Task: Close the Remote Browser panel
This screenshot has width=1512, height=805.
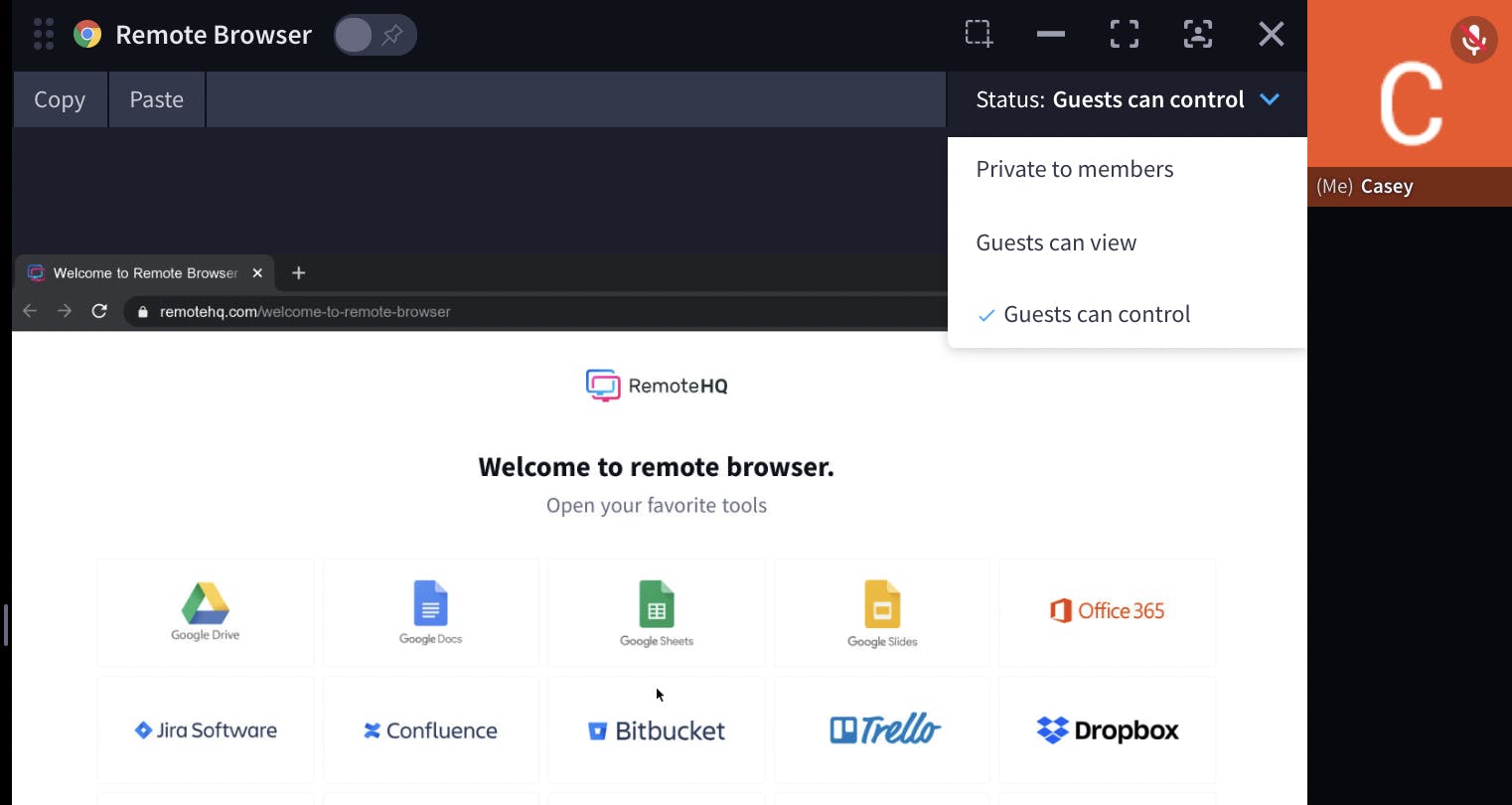Action: click(1272, 34)
